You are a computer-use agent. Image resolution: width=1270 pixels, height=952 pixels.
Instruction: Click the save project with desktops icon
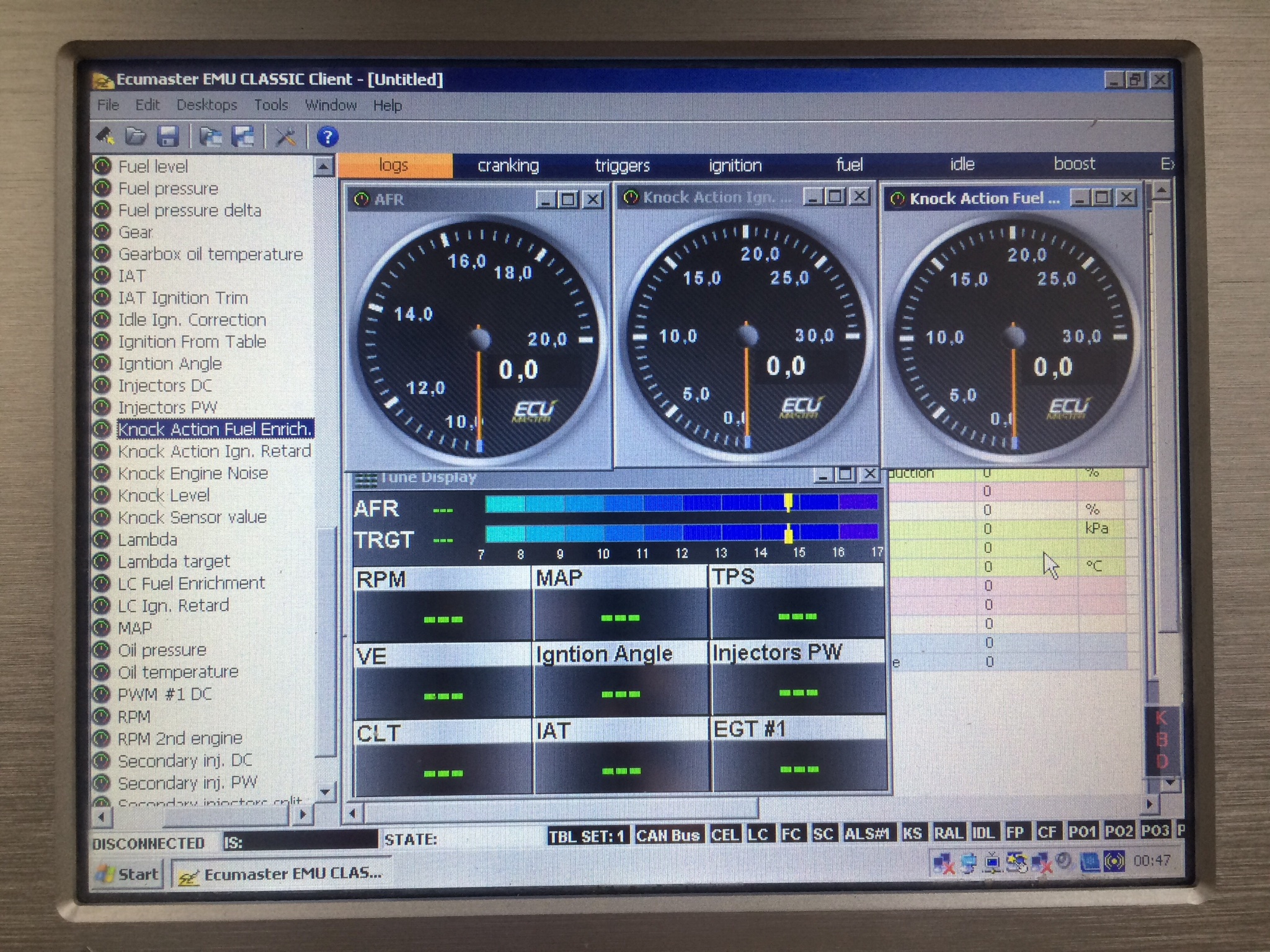(242, 136)
